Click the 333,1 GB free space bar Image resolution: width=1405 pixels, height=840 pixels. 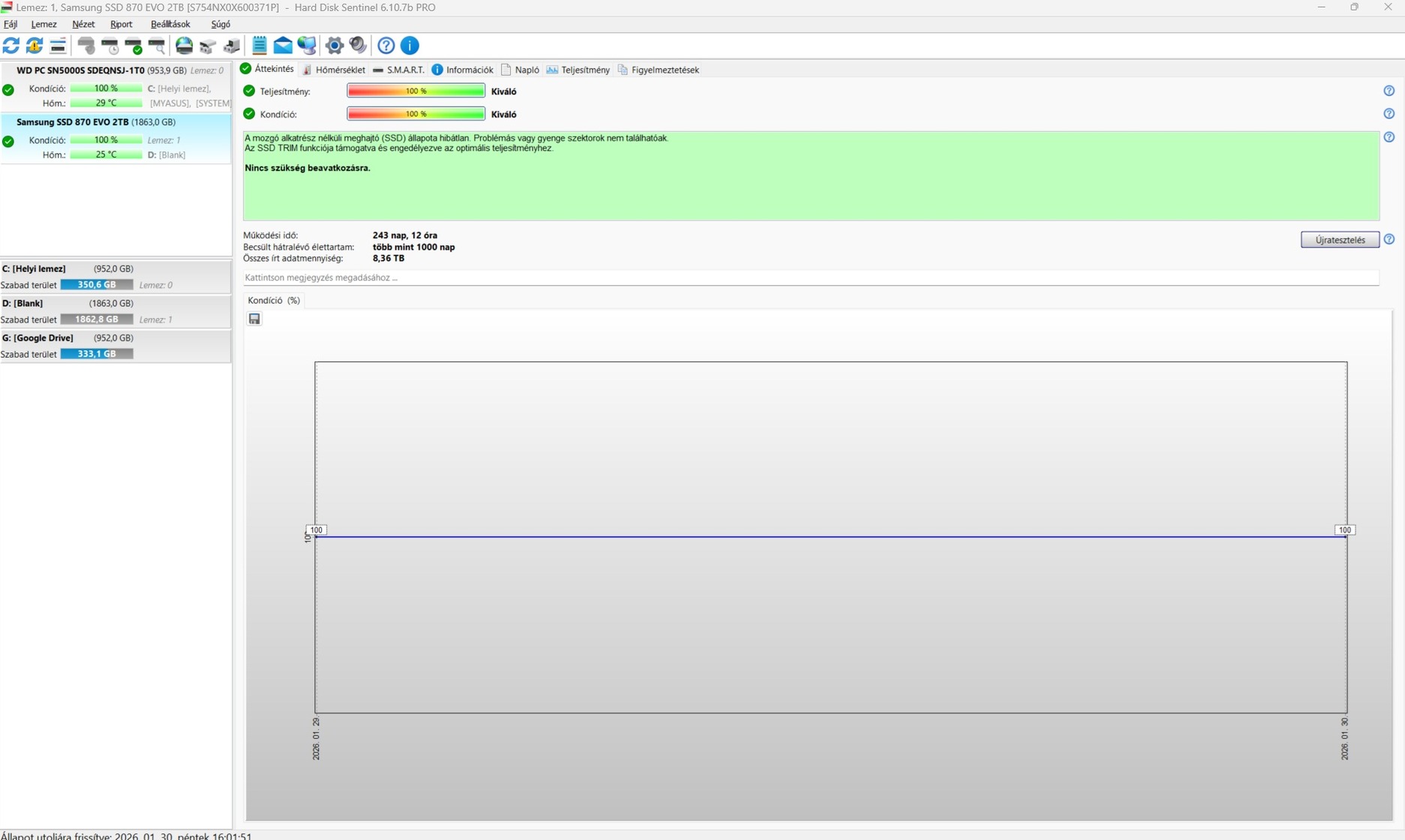97,354
